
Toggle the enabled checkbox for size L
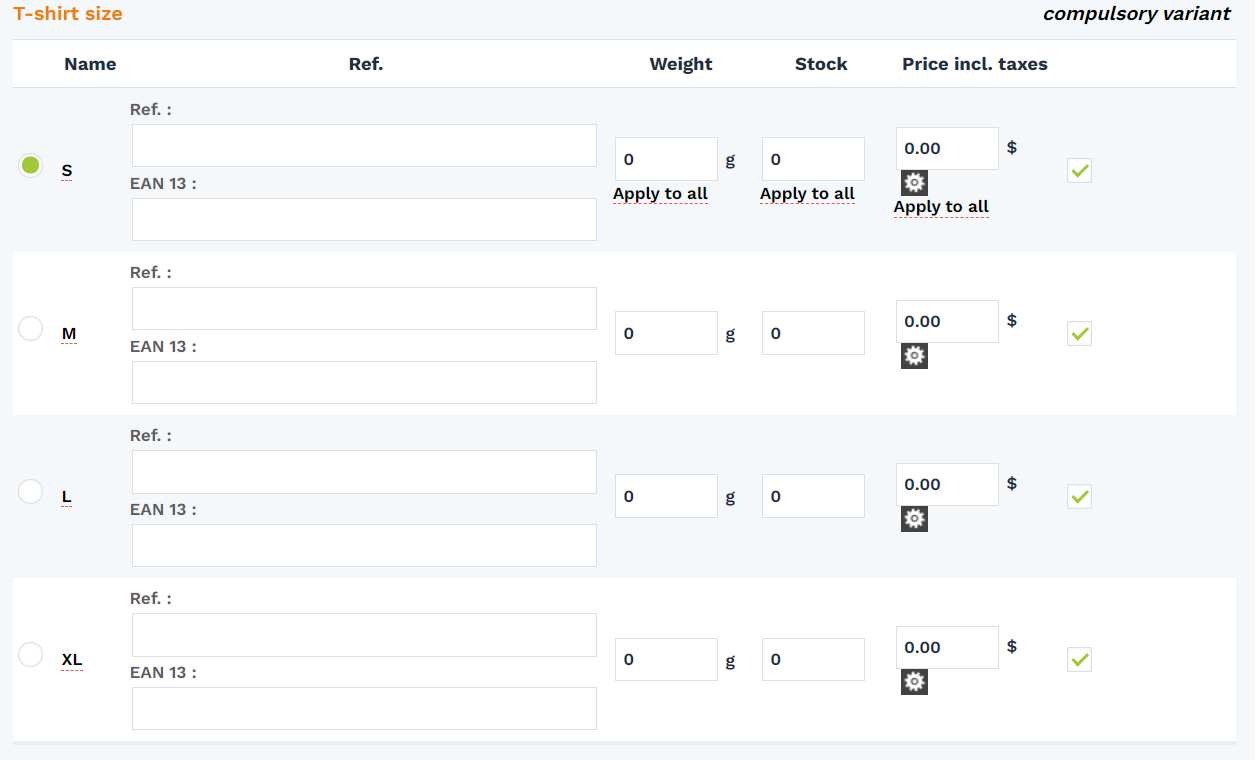1079,497
